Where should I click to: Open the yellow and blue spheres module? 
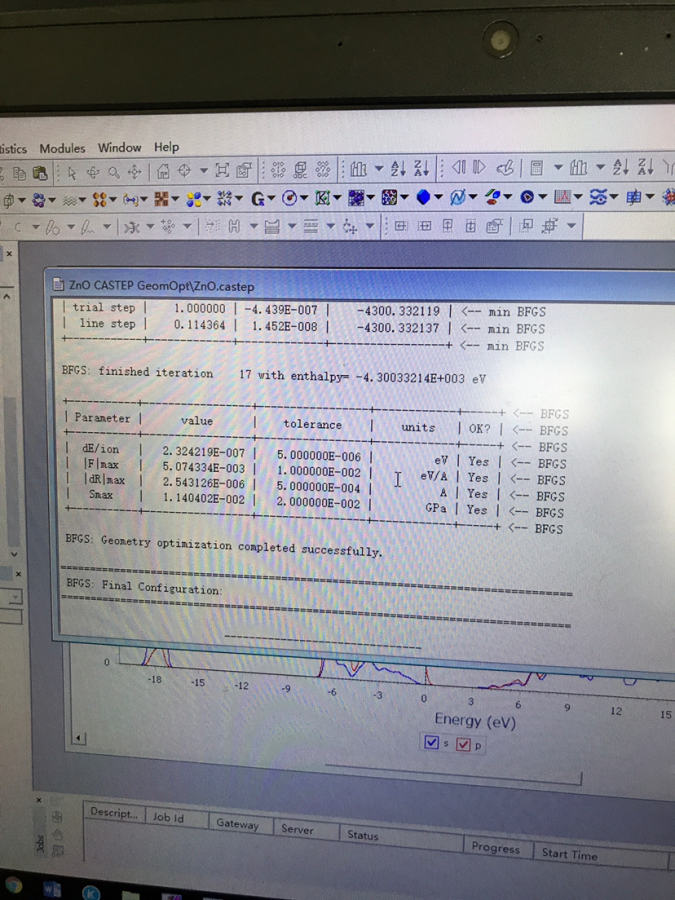tap(193, 199)
